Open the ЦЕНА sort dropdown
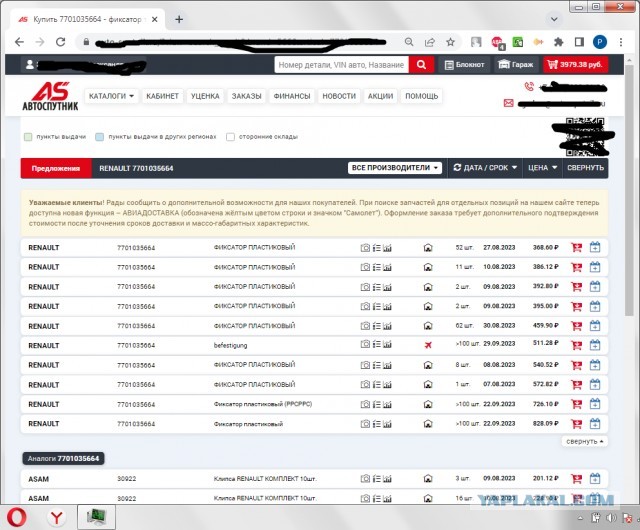This screenshot has width=640, height=530. tap(542, 168)
